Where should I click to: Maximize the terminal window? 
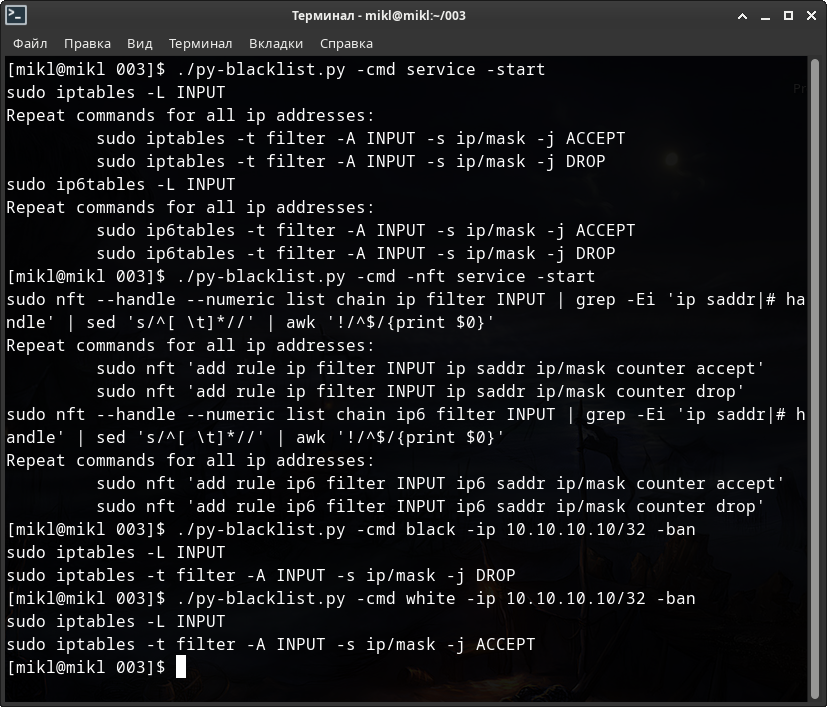[x=789, y=15]
